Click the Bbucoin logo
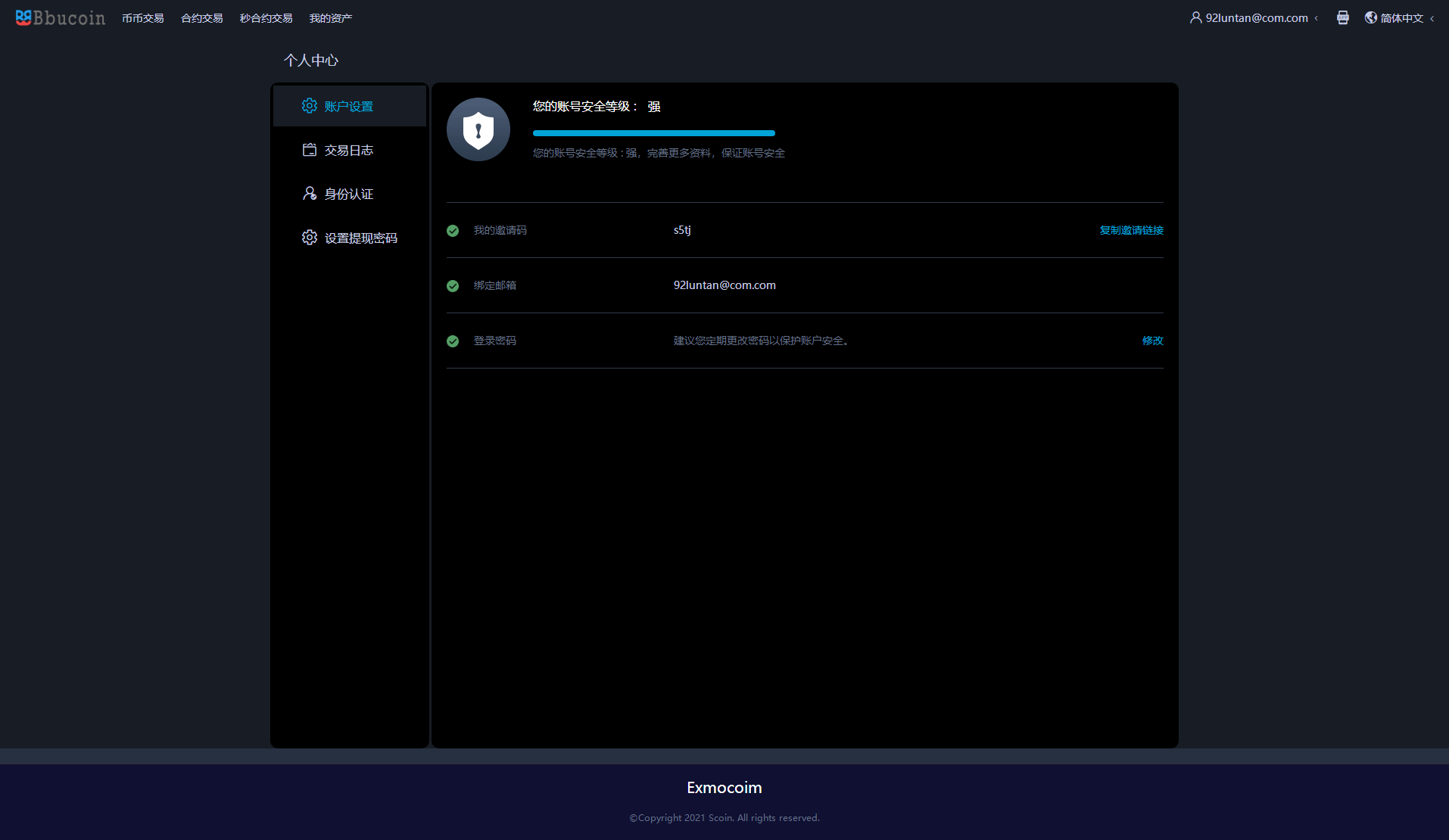The height and width of the screenshot is (840, 1449). pyautogui.click(x=60, y=17)
